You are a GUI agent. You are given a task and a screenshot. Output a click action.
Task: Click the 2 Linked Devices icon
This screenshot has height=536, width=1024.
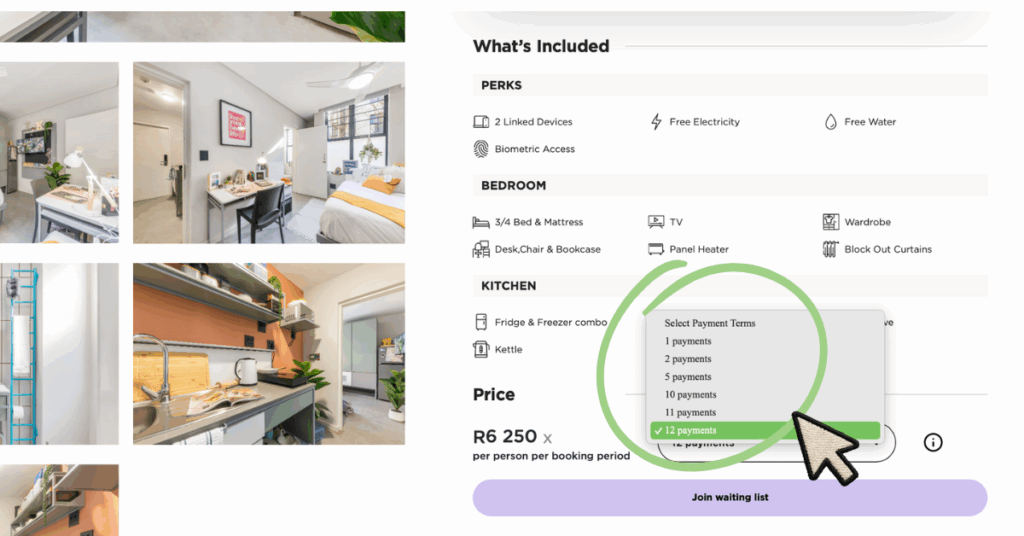pos(481,122)
